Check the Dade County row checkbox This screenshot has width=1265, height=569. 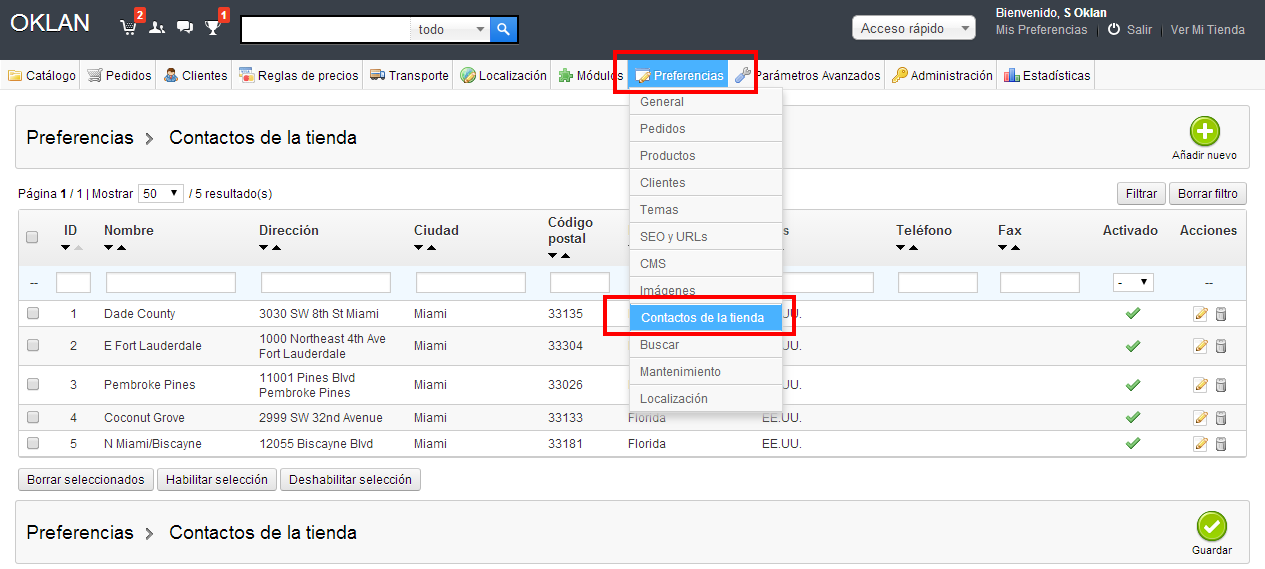[33, 314]
